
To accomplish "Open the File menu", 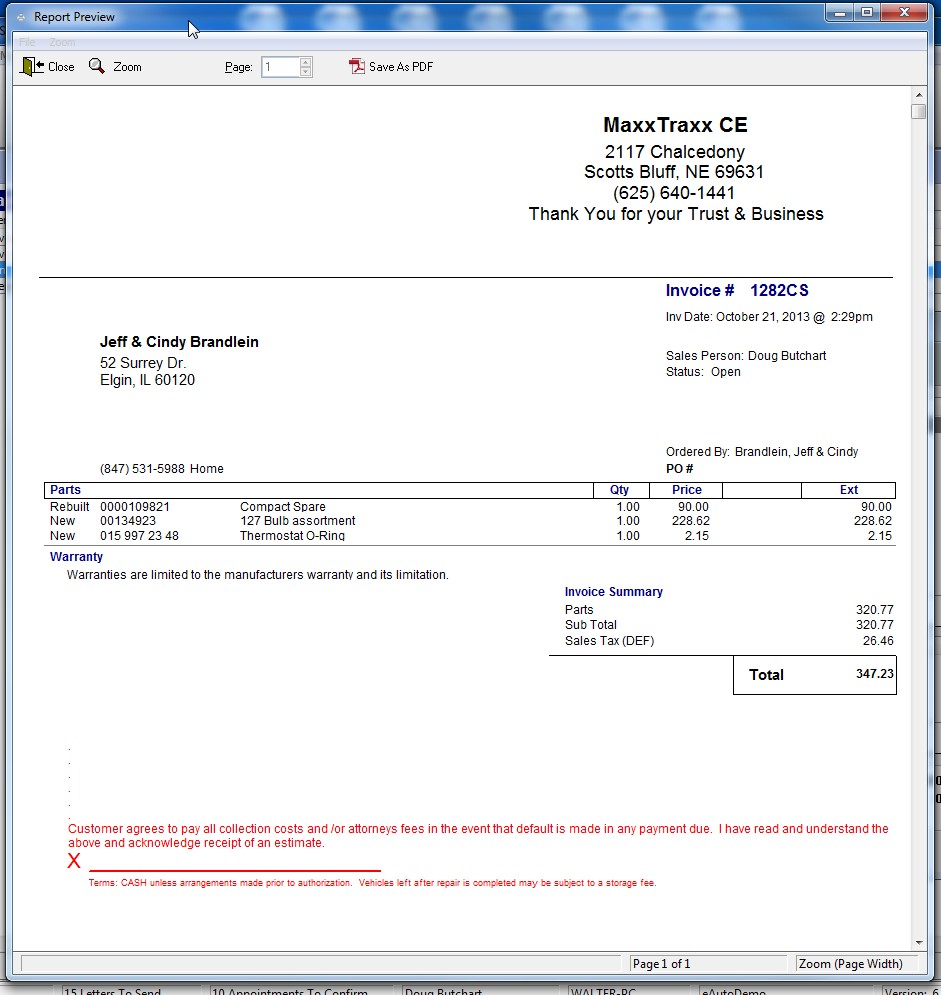I will pyautogui.click(x=27, y=43).
